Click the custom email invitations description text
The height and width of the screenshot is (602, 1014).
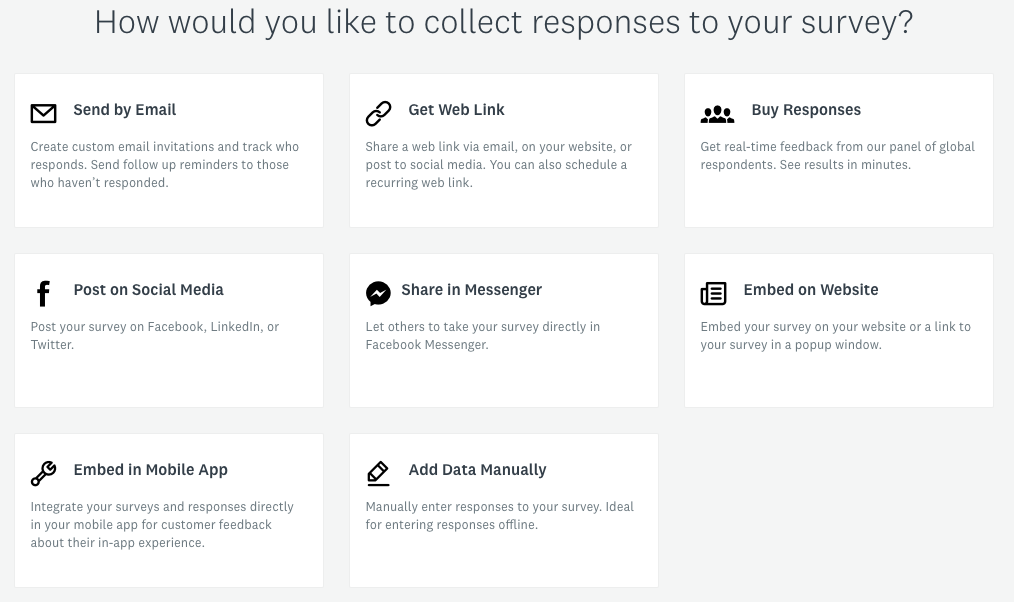165,165
